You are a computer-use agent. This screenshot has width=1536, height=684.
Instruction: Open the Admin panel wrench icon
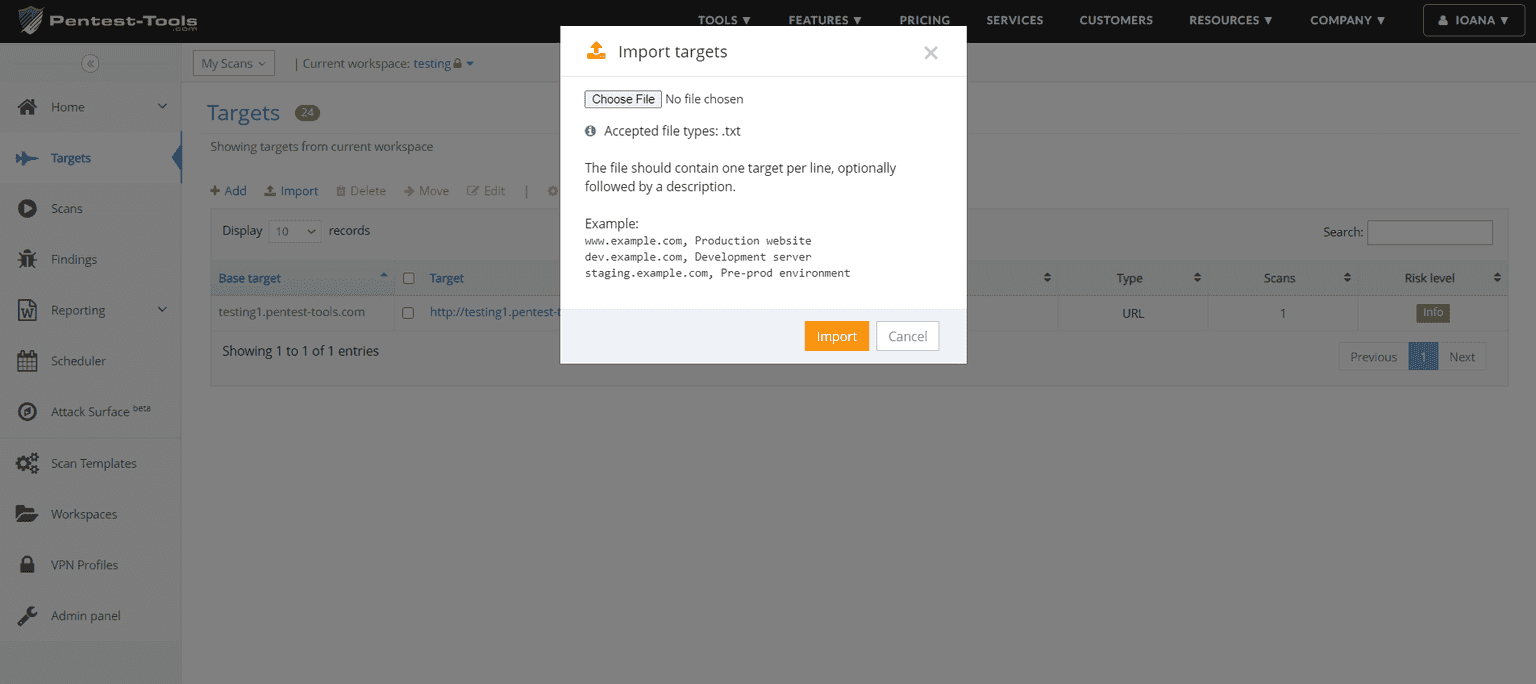(x=27, y=615)
